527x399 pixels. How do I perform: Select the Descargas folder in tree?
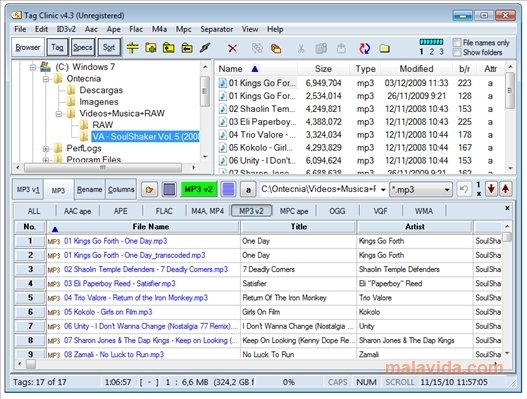click(x=101, y=90)
